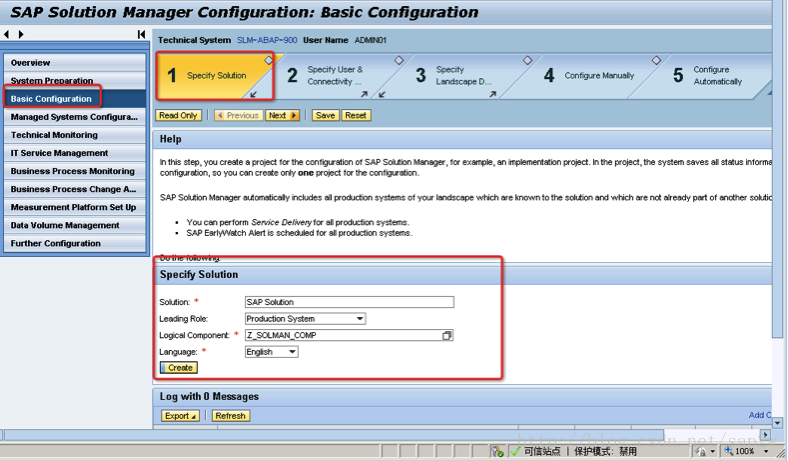Open IT Service Management item
This screenshot has width=788, height=461.
[x=74, y=153]
